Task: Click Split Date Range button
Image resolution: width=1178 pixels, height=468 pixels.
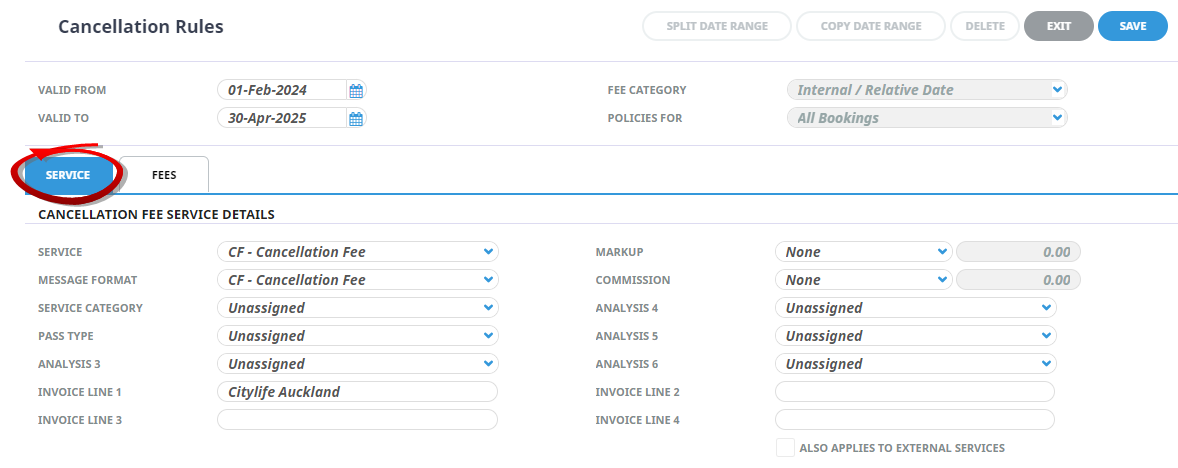Action: [x=717, y=26]
